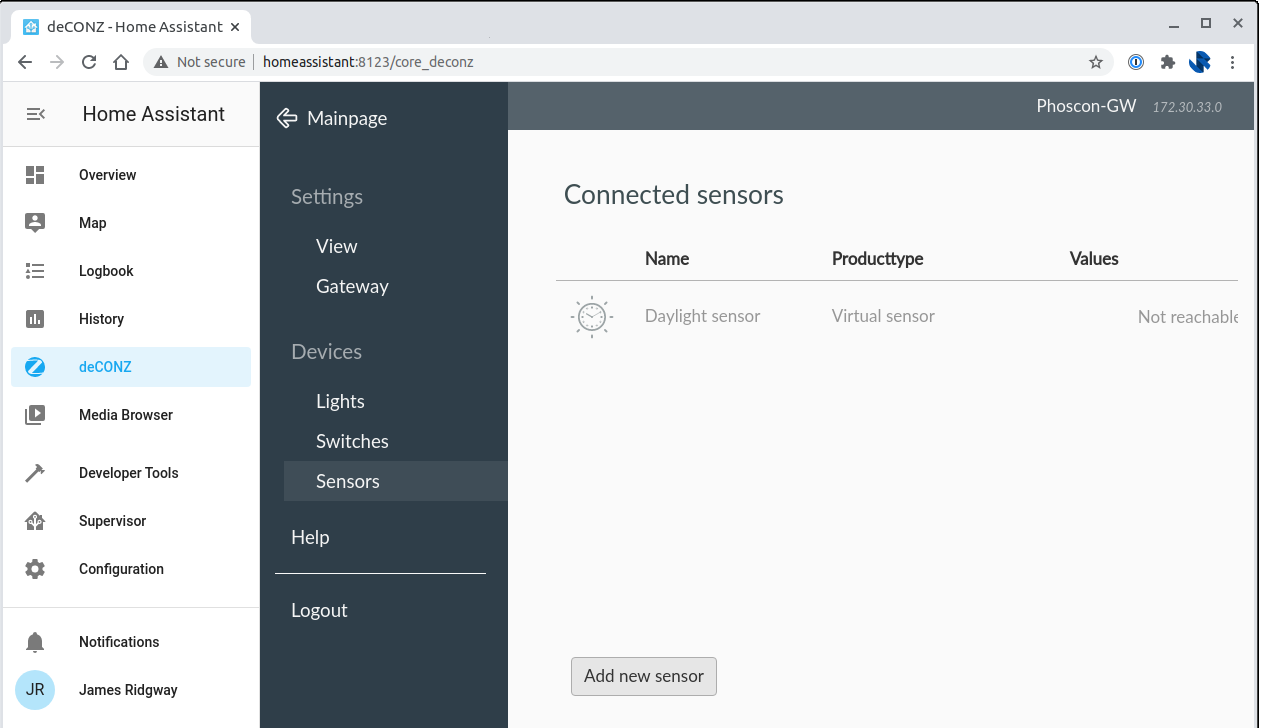Screen dimensions: 1261x728
Task: Click the Supervisor icon in sidebar
Action: [x=35, y=521]
